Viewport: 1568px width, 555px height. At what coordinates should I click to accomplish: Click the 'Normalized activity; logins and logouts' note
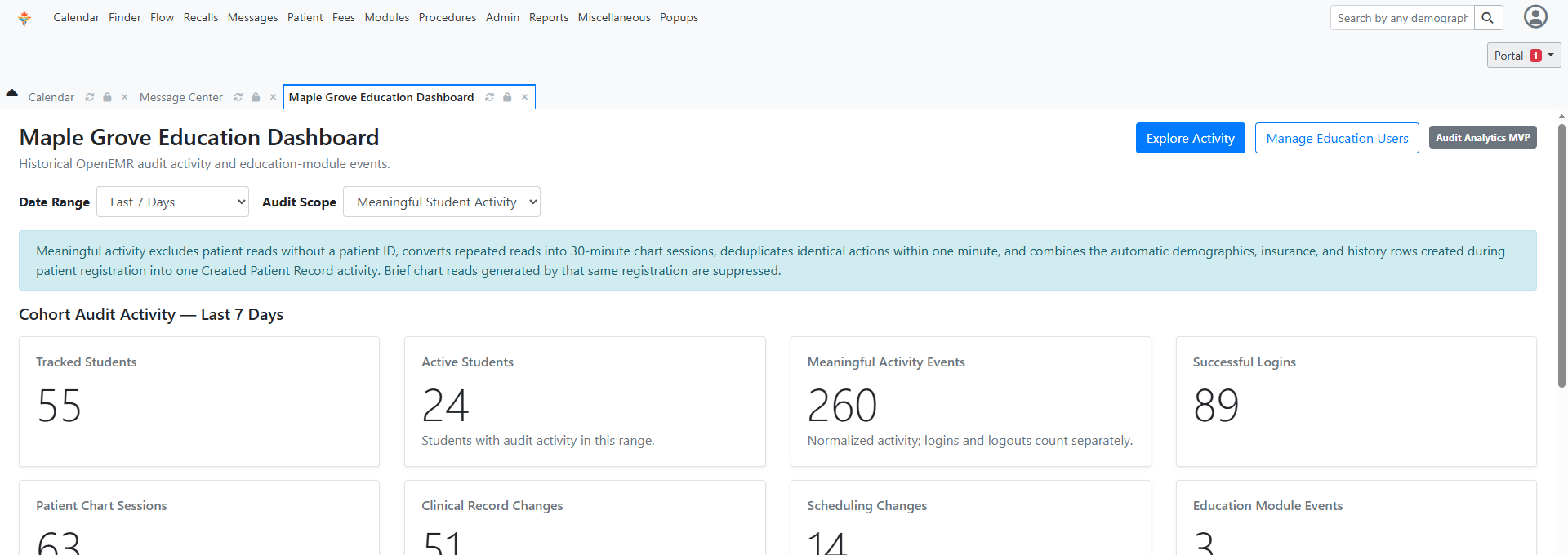[970, 440]
